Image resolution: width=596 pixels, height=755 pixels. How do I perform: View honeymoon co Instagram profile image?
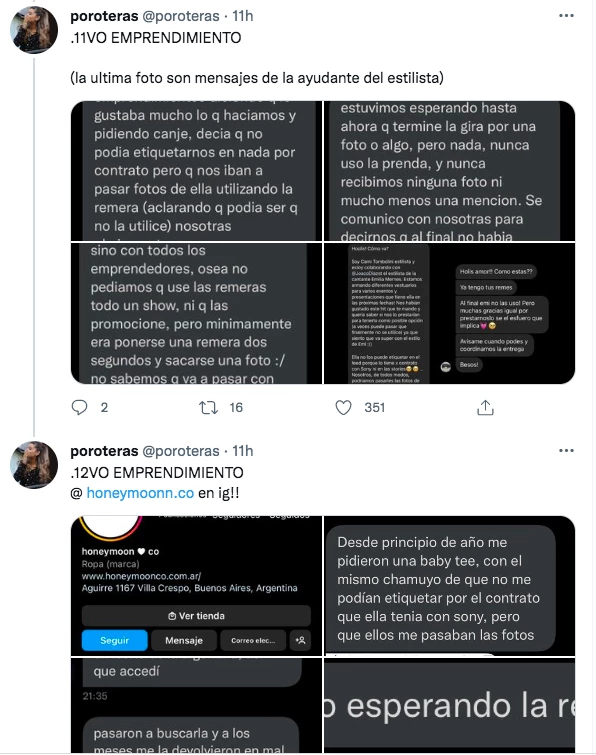click(x=196, y=586)
